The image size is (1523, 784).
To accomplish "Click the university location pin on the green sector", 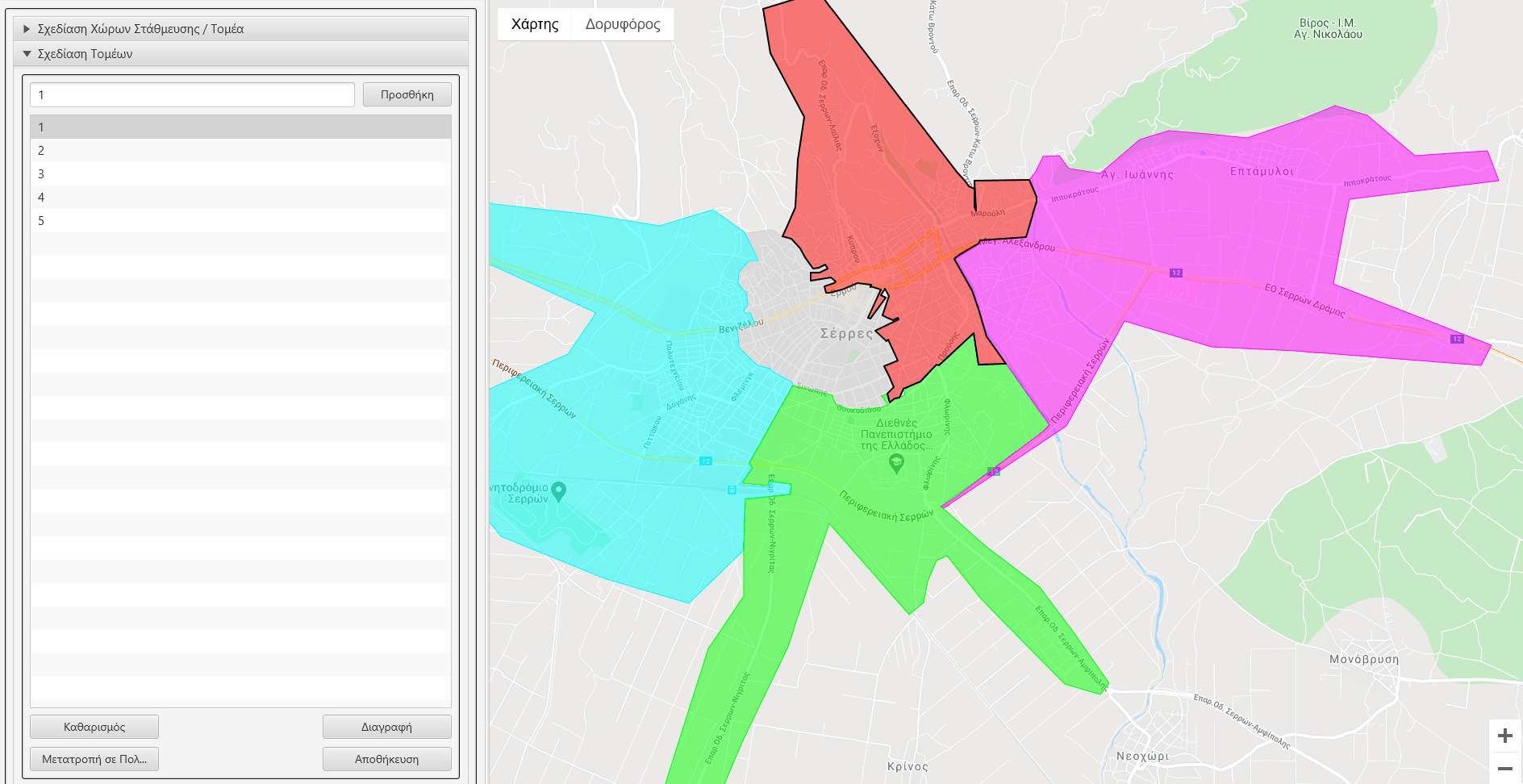I will point(895,462).
